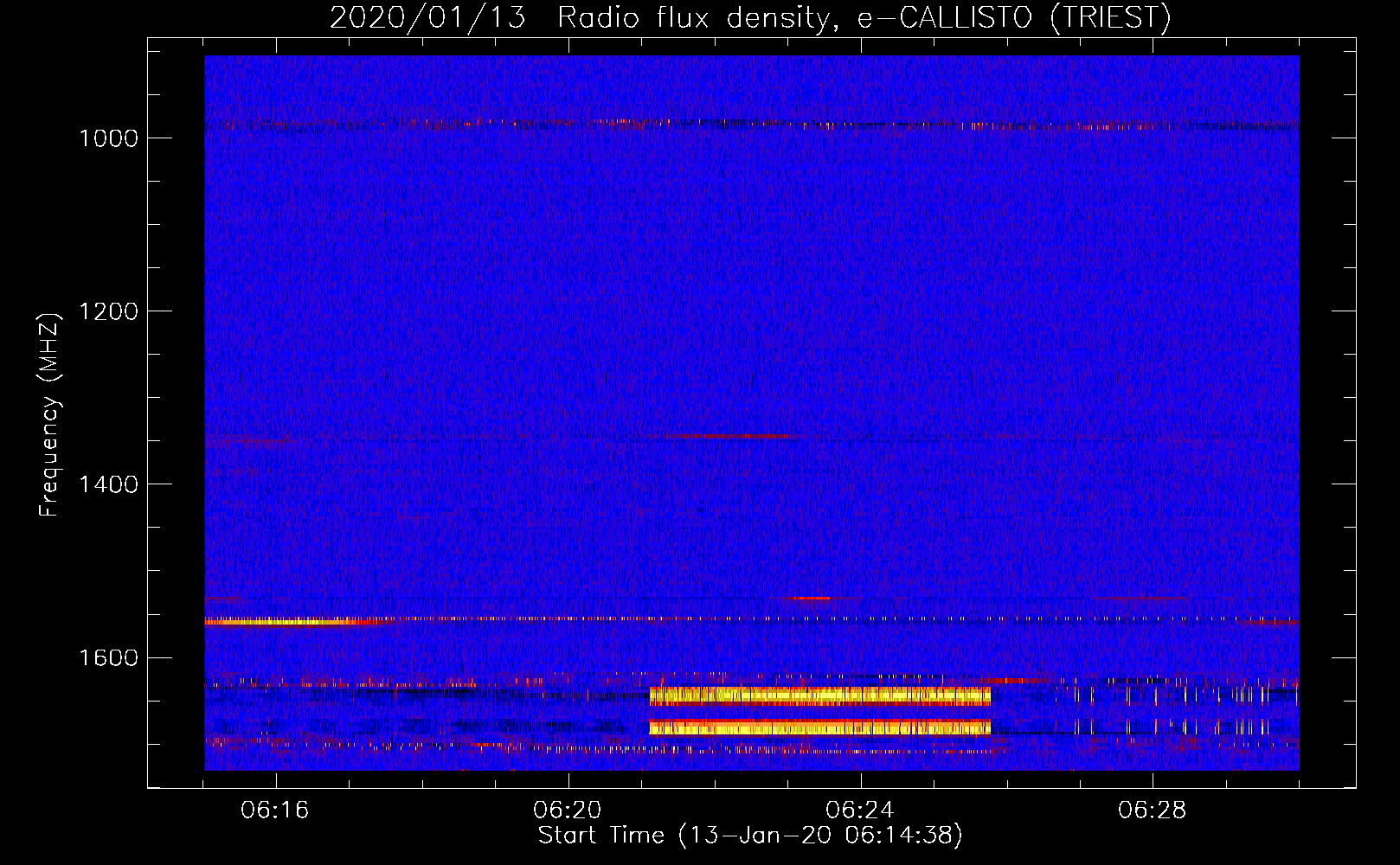Image resolution: width=1400 pixels, height=865 pixels.
Task: Click the '06:16' time tick label
Action: 275,811
